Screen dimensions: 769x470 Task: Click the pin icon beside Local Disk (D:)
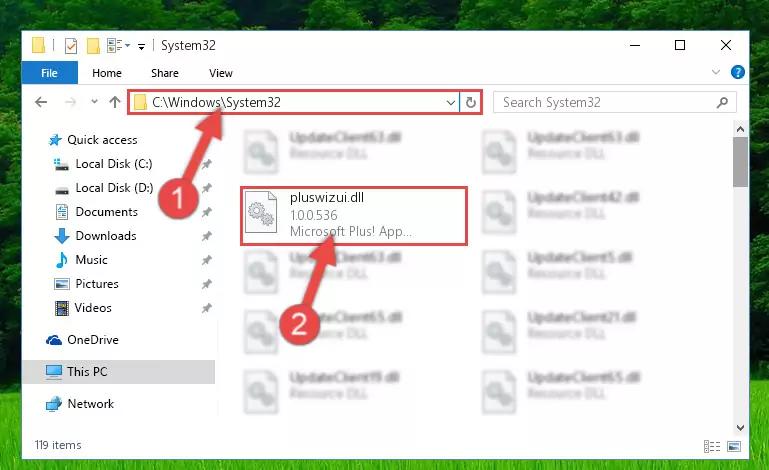[207, 188]
